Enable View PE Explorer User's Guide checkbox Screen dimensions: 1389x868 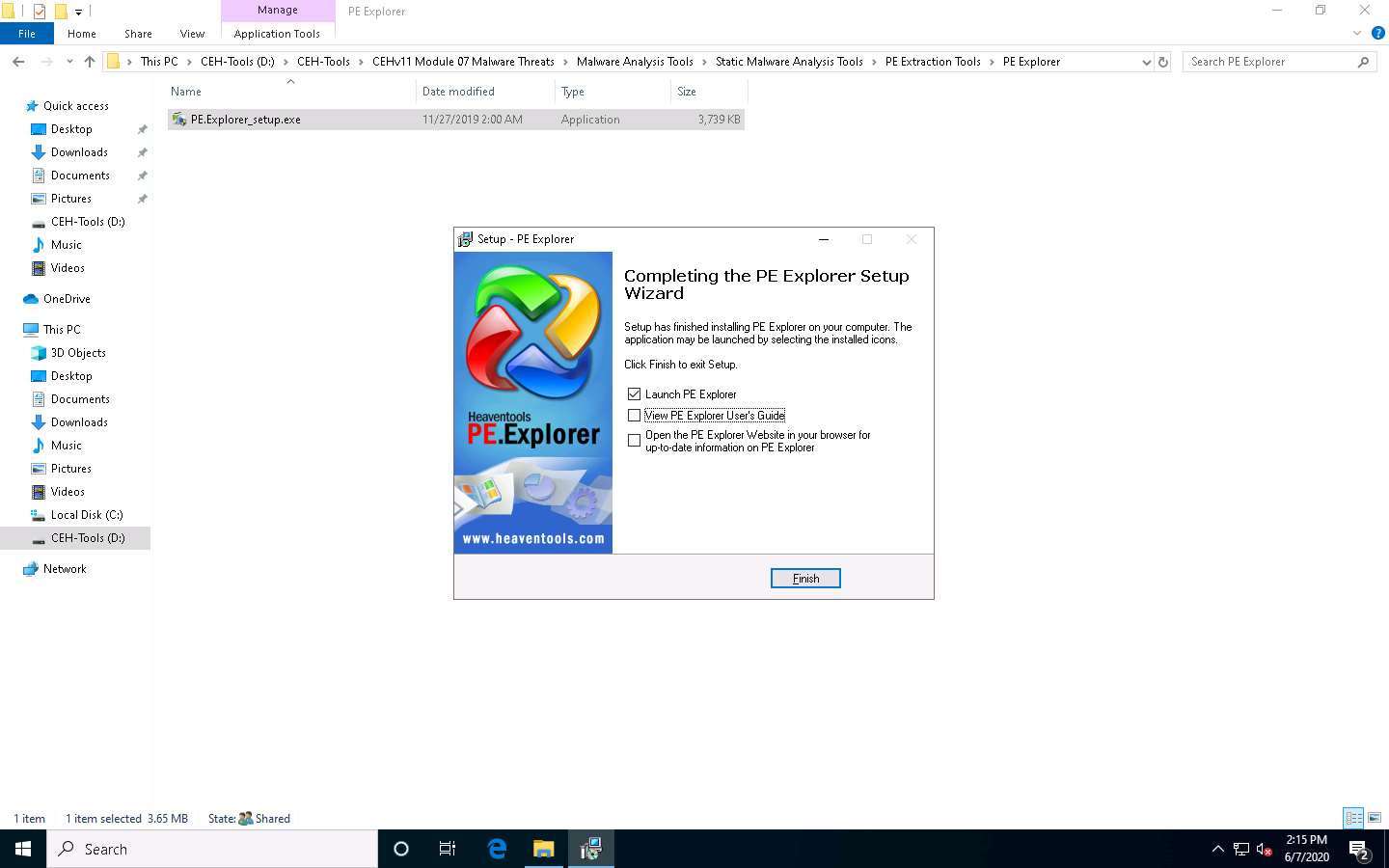pyautogui.click(x=634, y=416)
